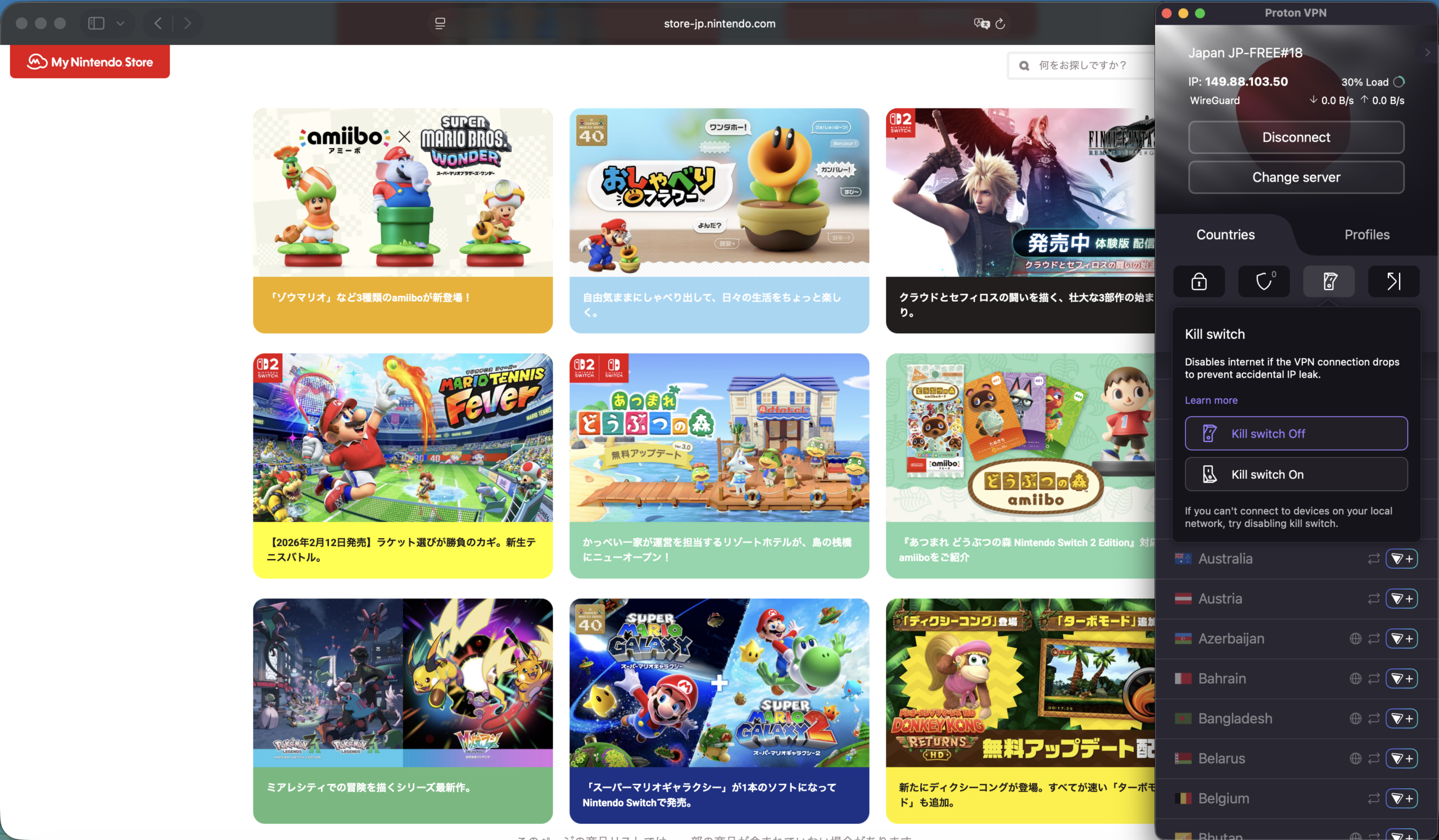1439x840 pixels.
Task: Go back using Safari's back arrow
Action: [158, 24]
